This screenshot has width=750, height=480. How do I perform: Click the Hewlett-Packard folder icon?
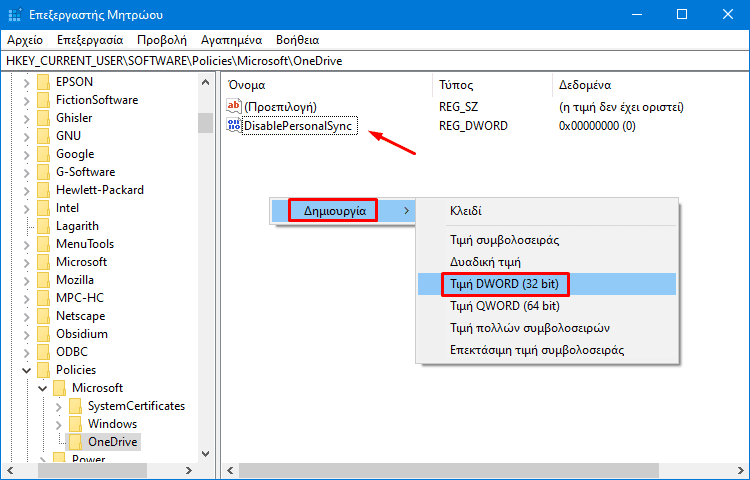coord(44,190)
